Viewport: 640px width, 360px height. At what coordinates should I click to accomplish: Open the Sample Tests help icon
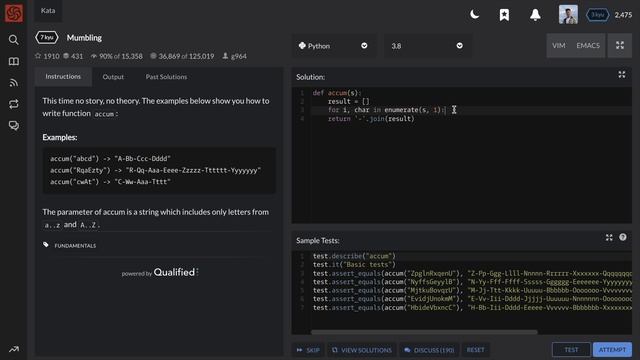[623, 237]
